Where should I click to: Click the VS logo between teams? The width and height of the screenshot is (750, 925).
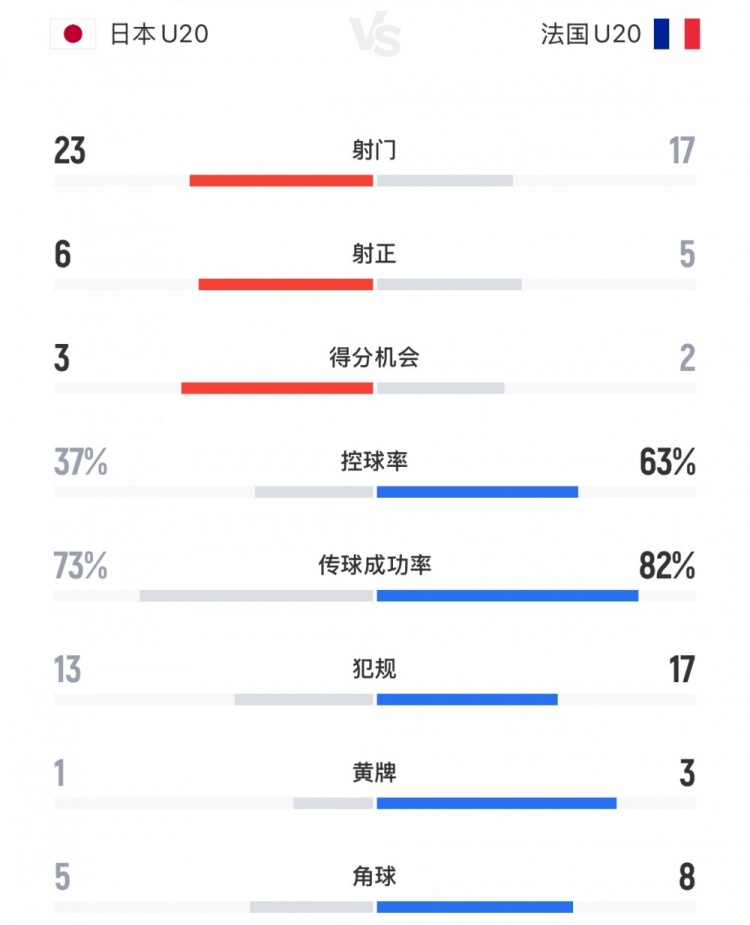click(x=376, y=36)
